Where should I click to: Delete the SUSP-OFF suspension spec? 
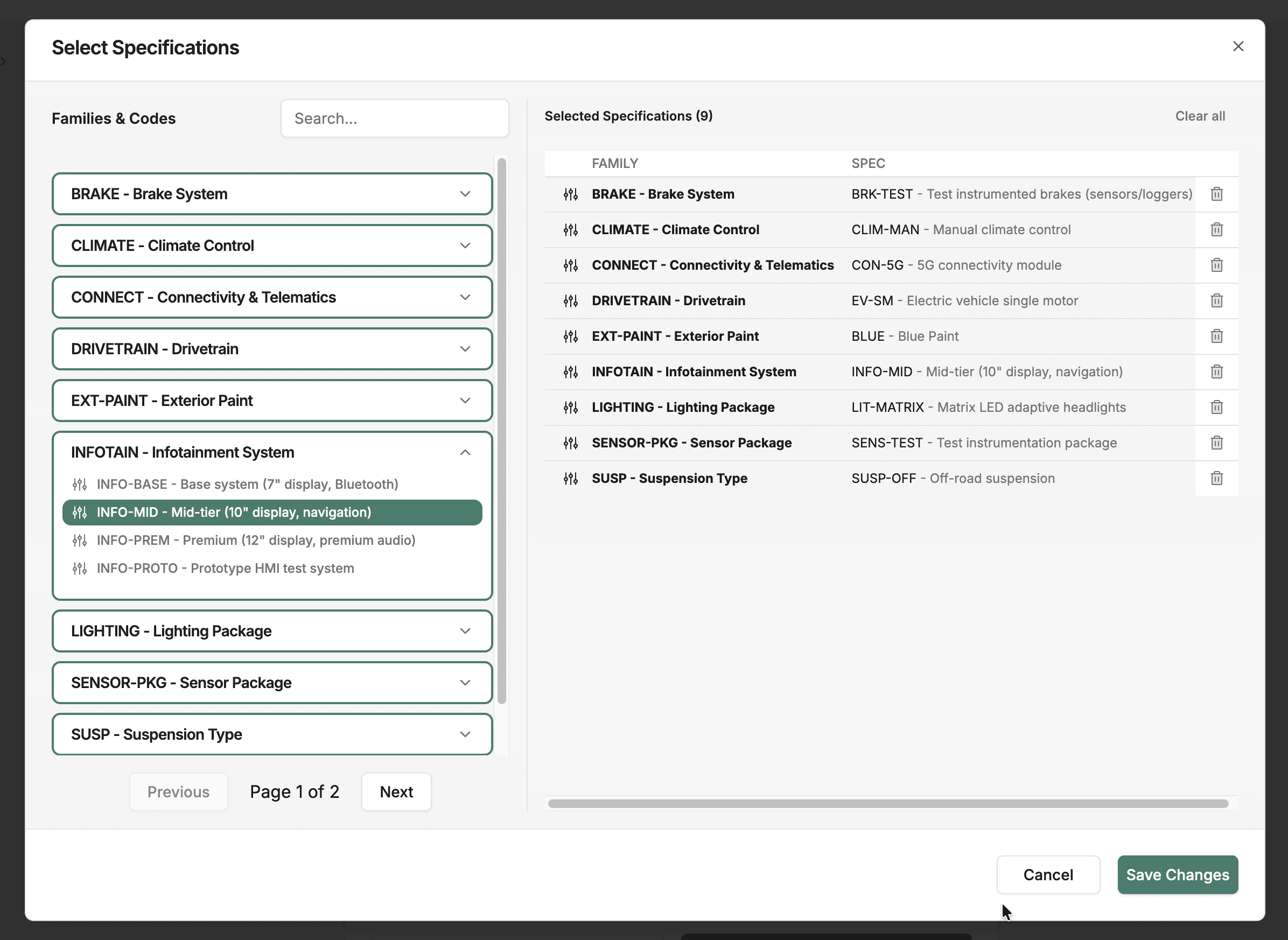[x=1216, y=479]
